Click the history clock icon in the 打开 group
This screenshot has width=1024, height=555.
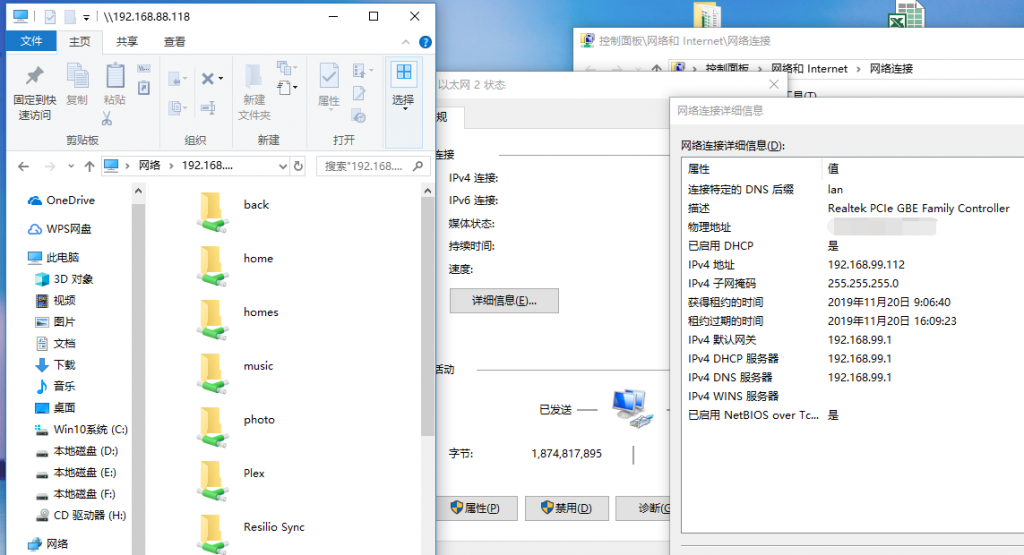pyautogui.click(x=359, y=117)
